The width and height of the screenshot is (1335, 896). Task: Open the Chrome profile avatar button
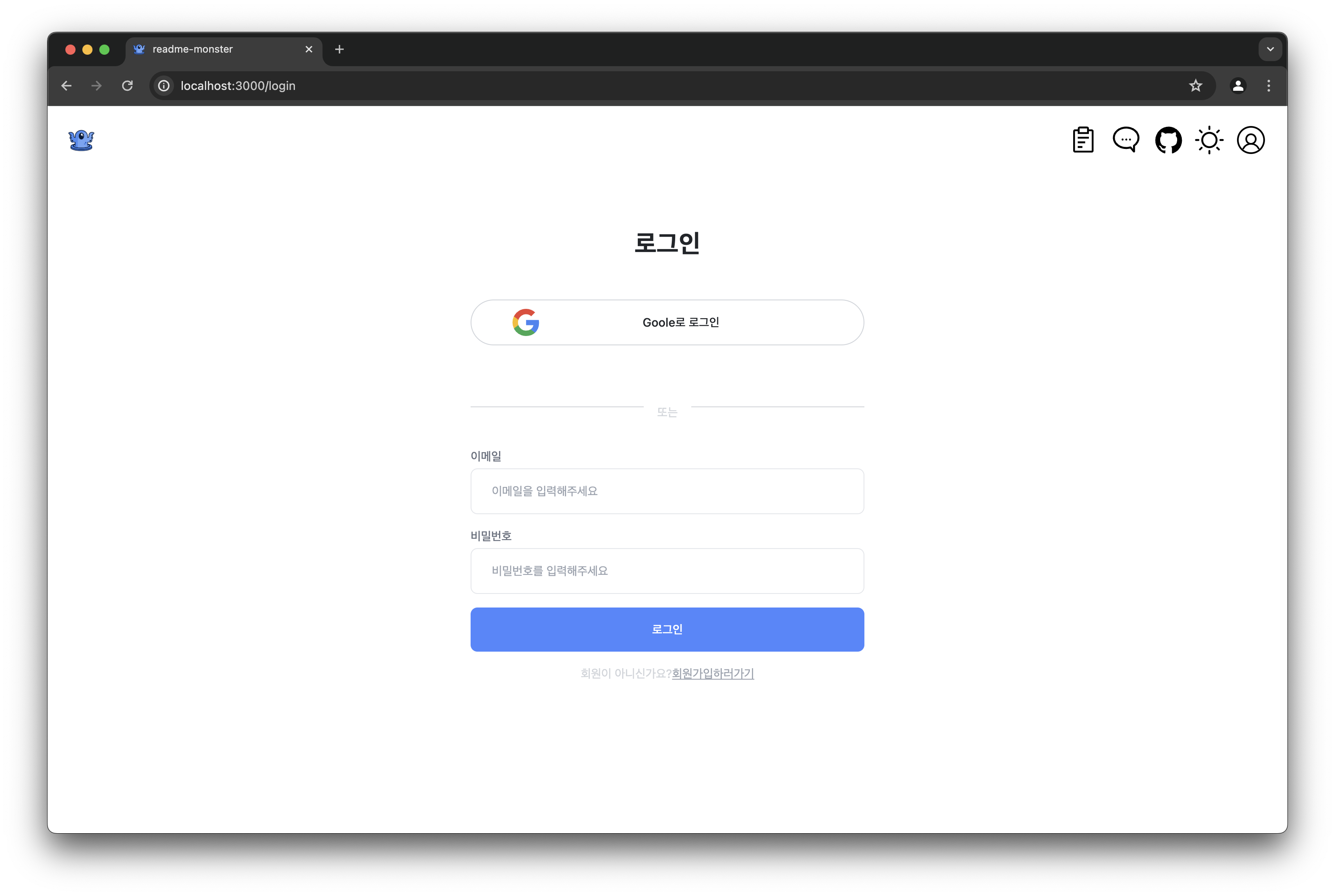pyautogui.click(x=1238, y=86)
